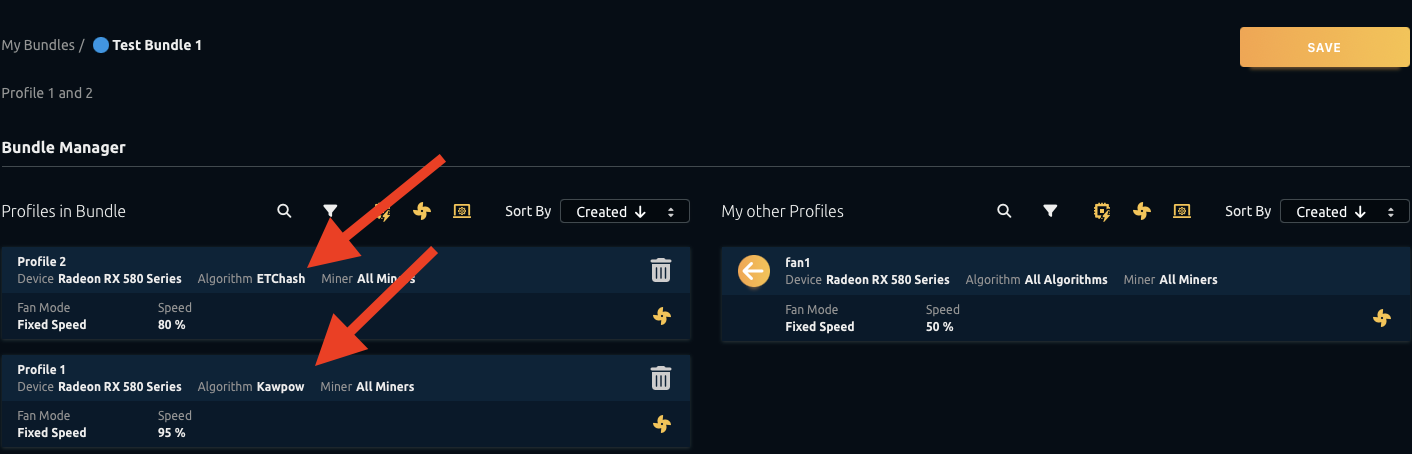Delete Profile 2 from the bundle
The width and height of the screenshot is (1412, 454).
pos(661,270)
